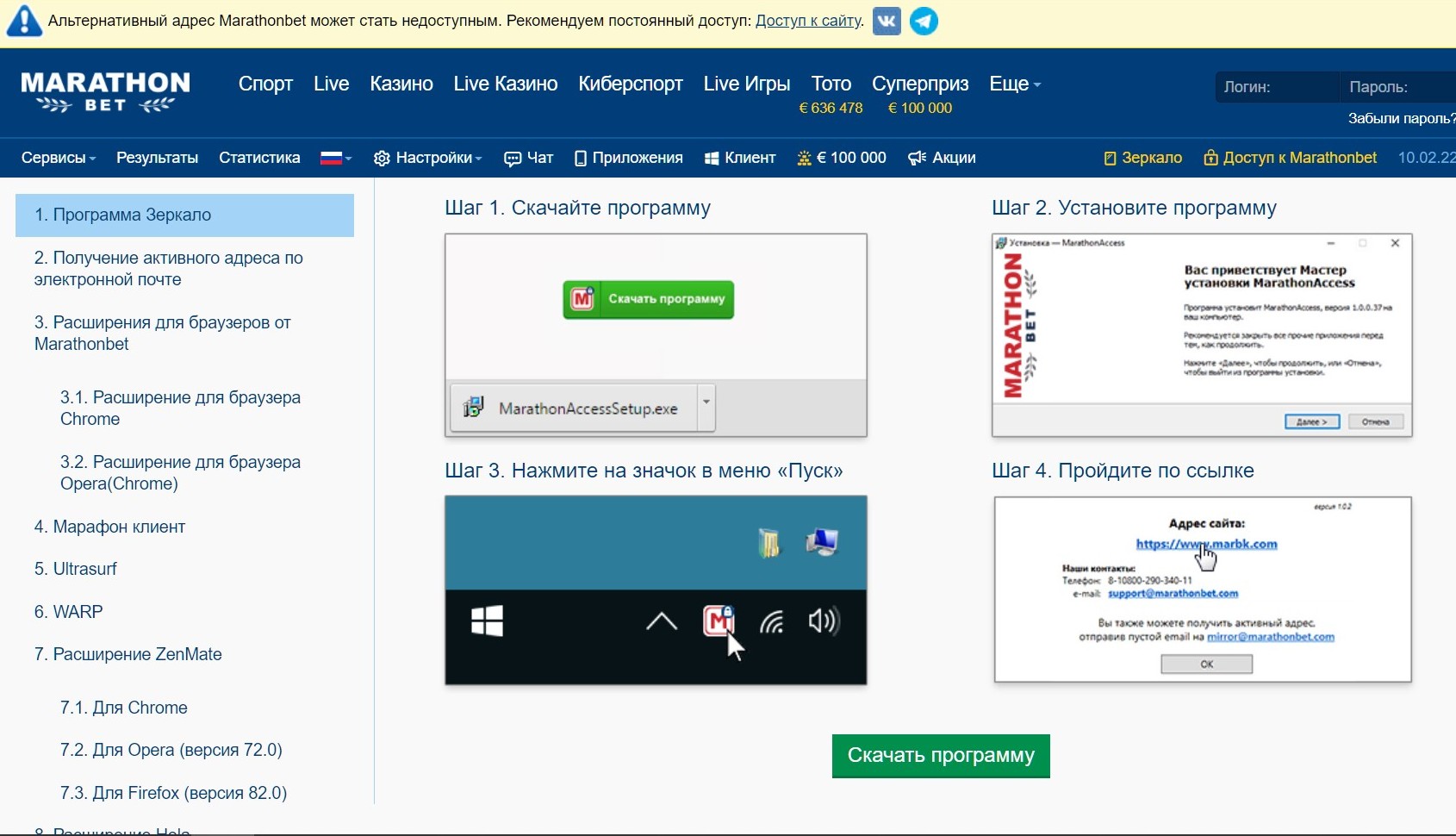The width and height of the screenshot is (1456, 836).
Task: Focus the Логин input field
Action: click(x=1277, y=87)
